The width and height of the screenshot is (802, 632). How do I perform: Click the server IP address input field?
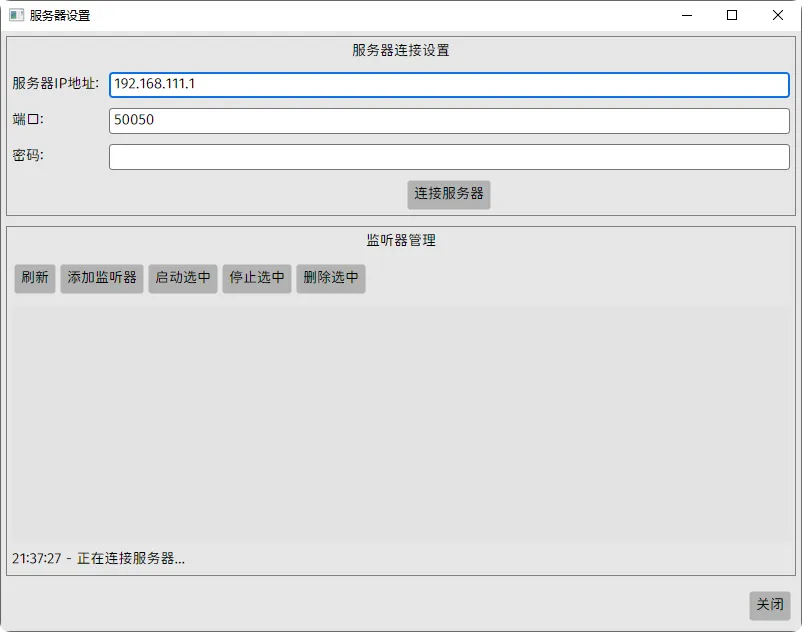(449, 84)
